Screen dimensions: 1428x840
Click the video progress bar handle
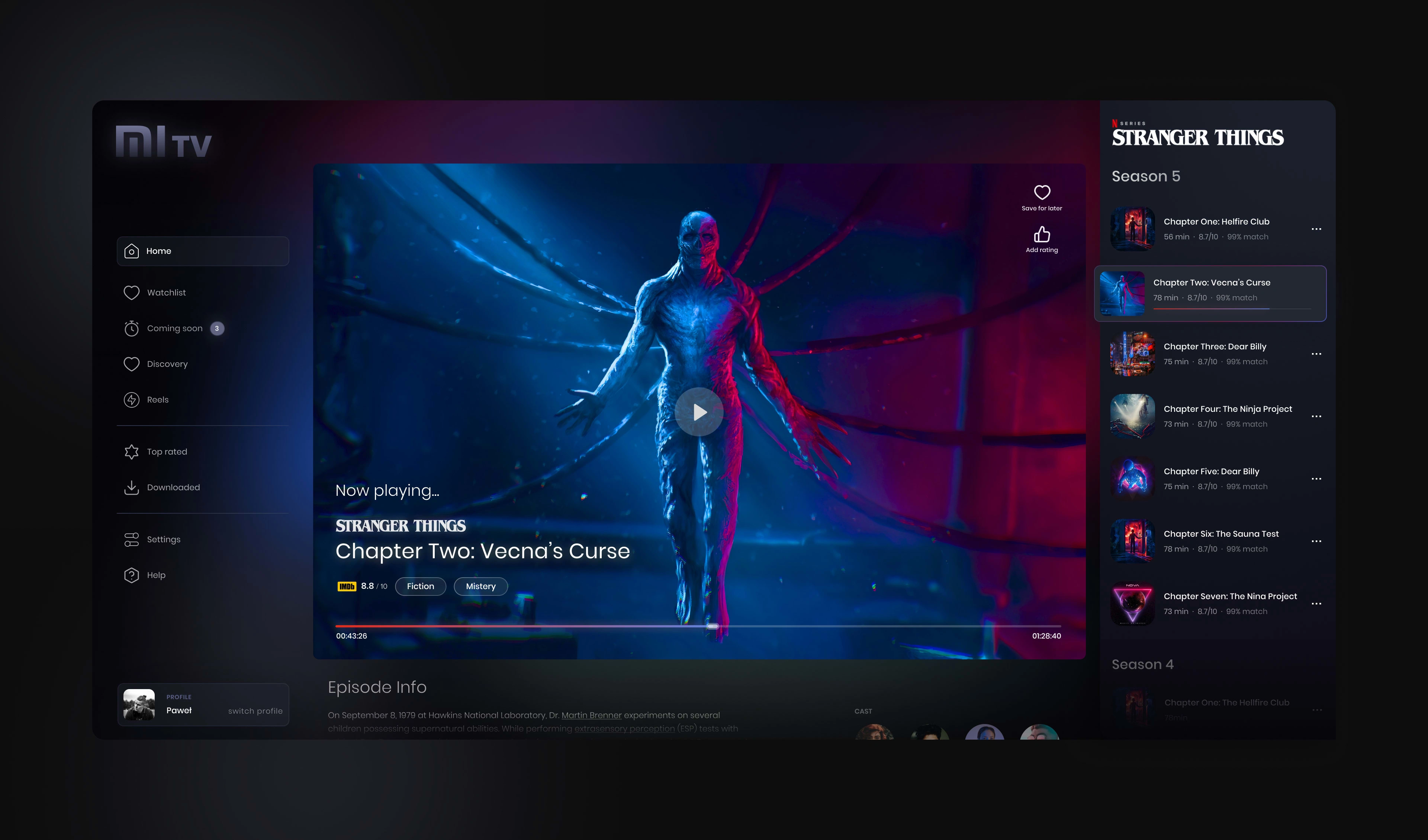pyautogui.click(x=713, y=626)
